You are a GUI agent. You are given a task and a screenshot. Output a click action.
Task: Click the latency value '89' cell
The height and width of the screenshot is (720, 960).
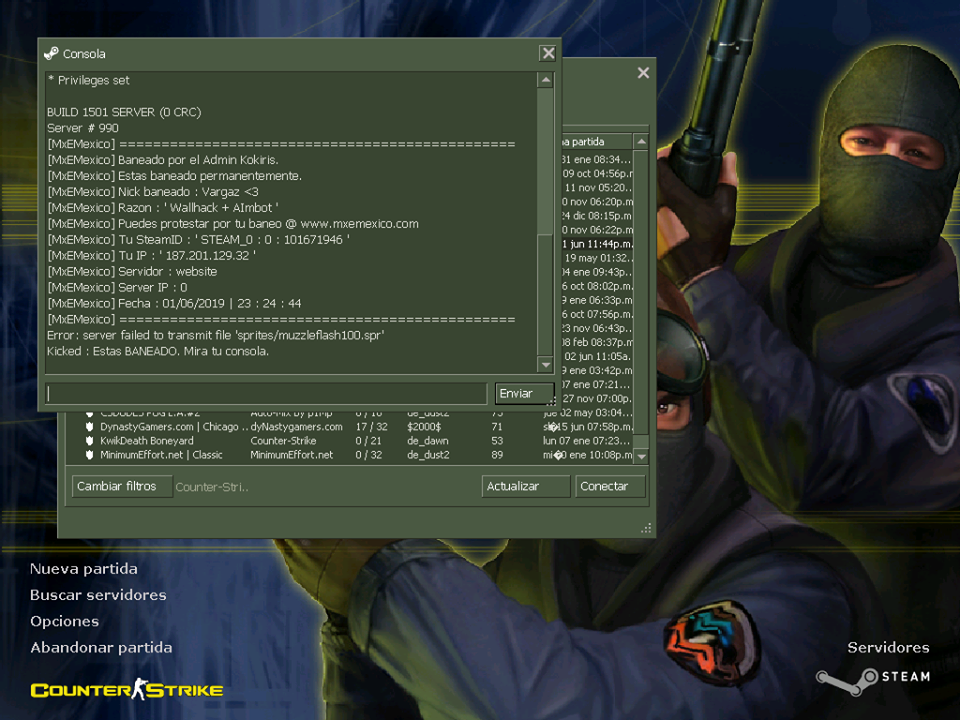tap(497, 455)
